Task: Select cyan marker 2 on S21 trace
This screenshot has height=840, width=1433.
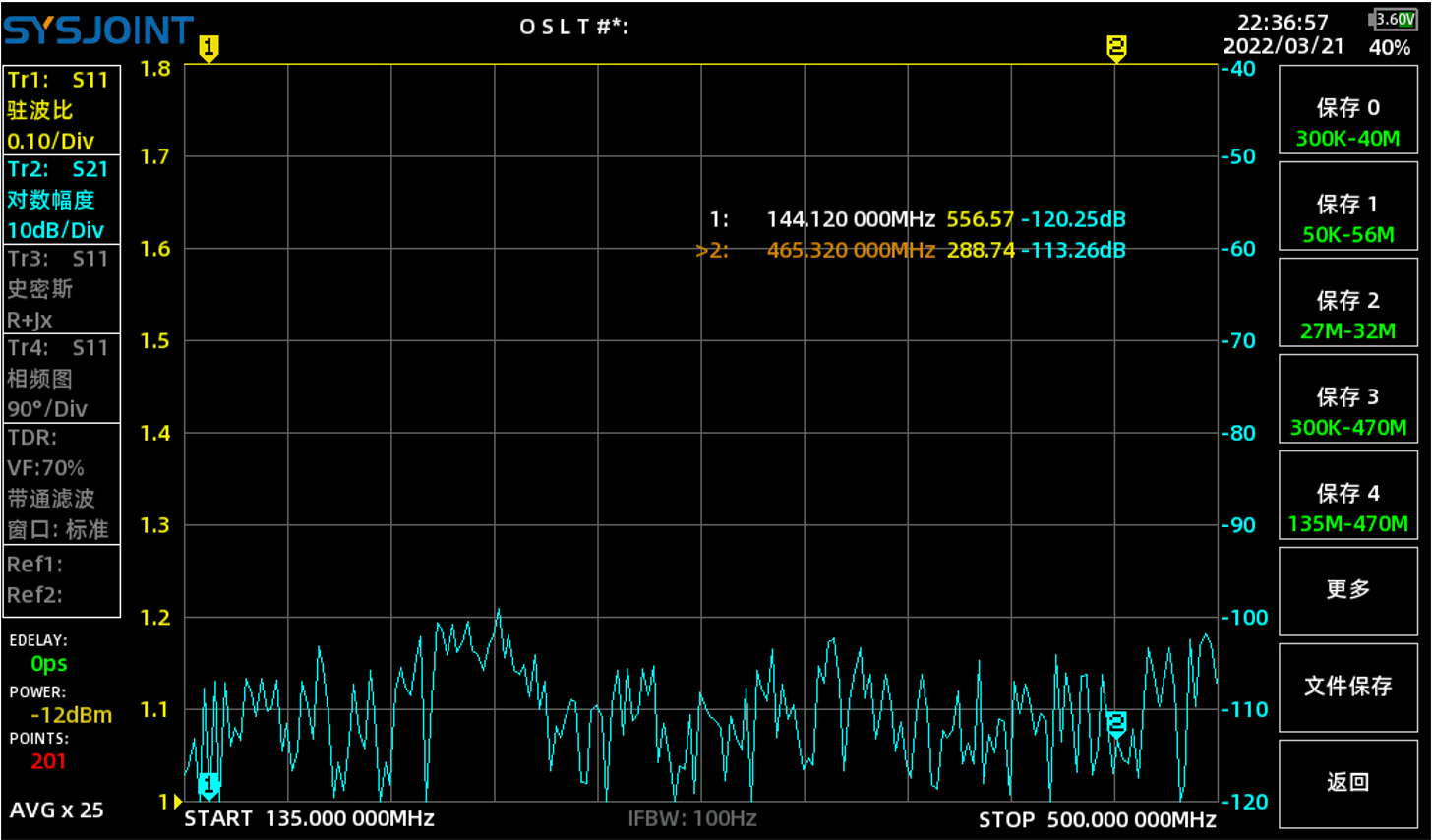Action: [x=1116, y=724]
